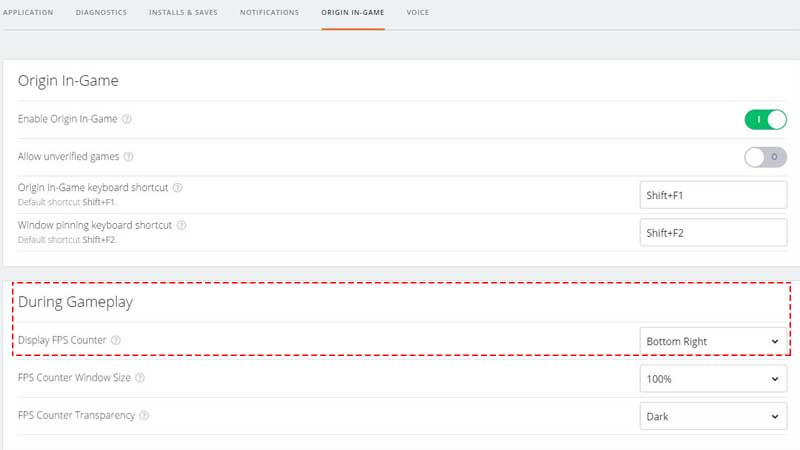800x450 pixels.
Task: Open the Installs & Saves tab
Action: 183,13
